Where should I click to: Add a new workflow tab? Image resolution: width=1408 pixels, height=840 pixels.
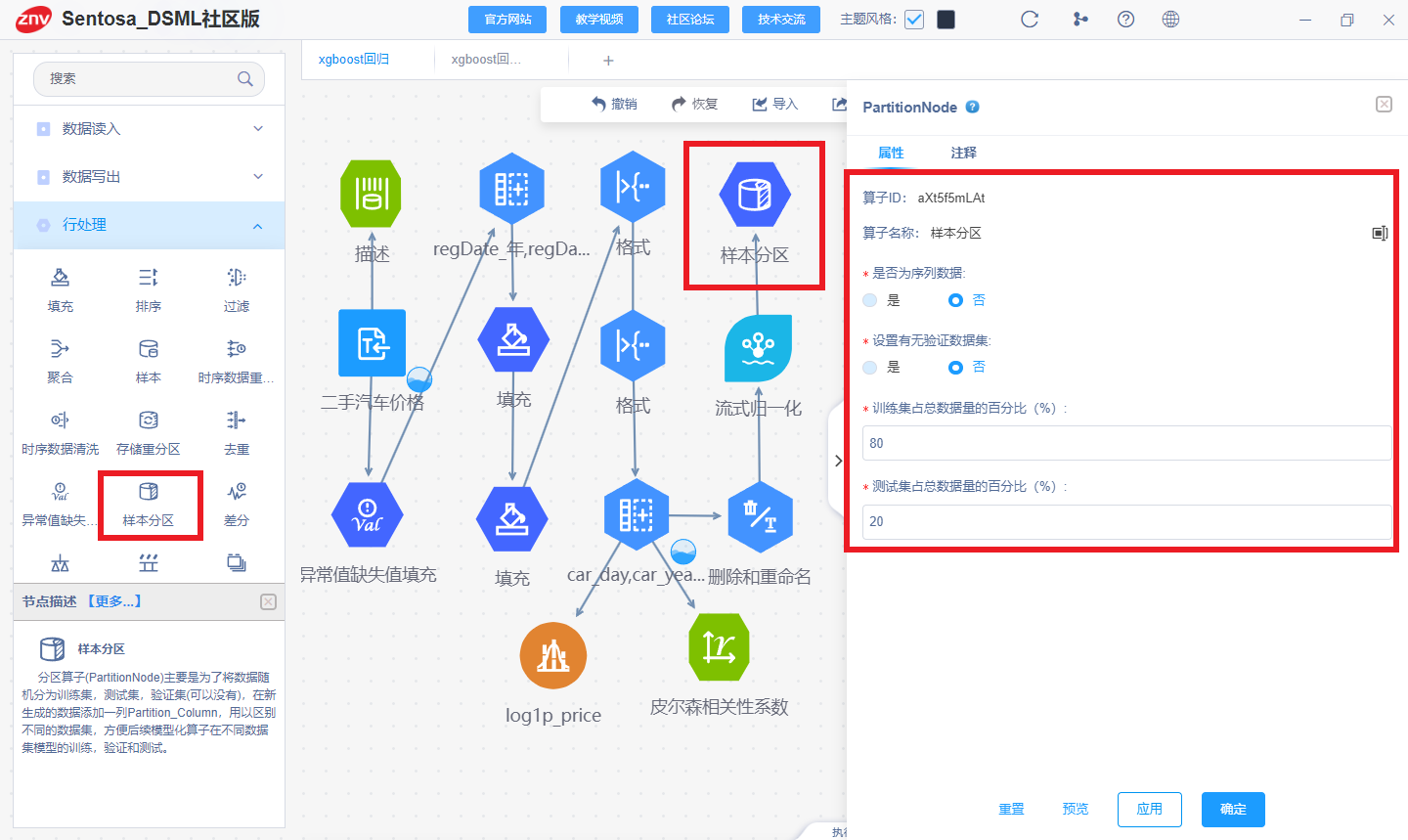pos(608,61)
